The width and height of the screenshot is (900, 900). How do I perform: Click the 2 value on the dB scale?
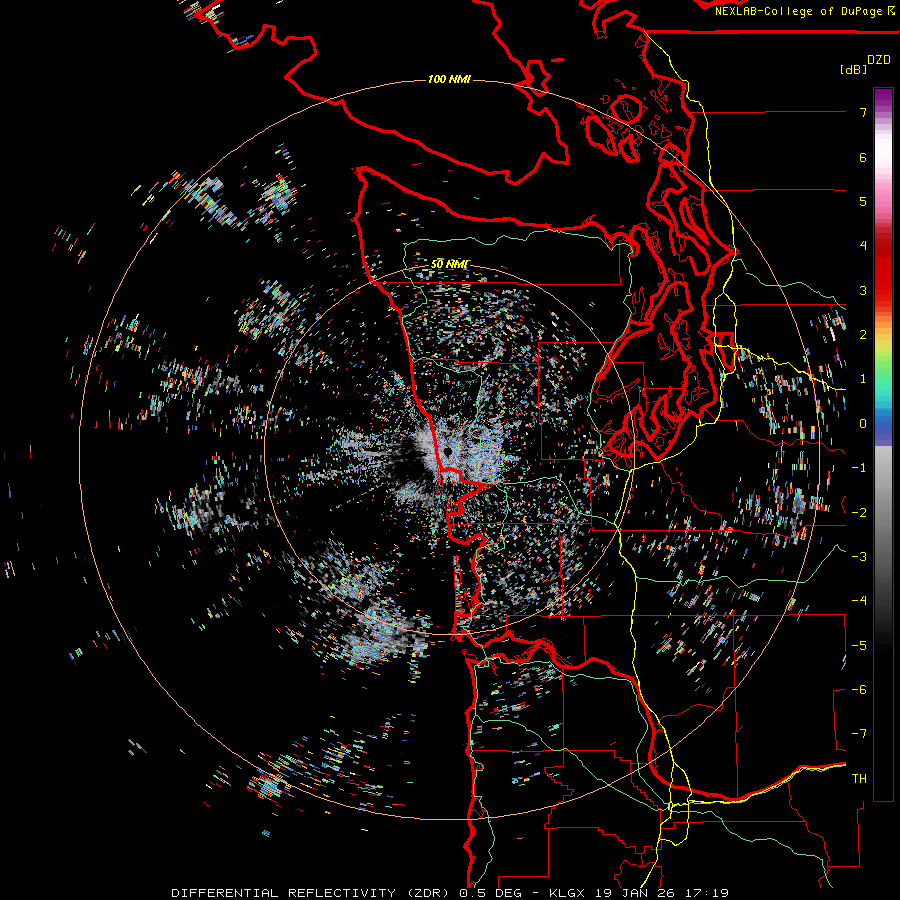tap(863, 335)
